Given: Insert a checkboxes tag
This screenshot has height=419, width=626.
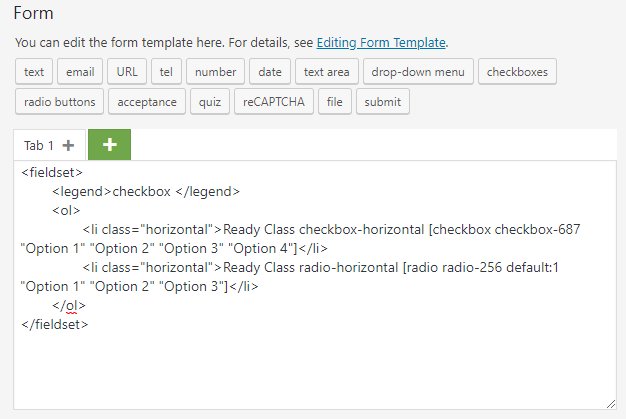Looking at the screenshot, I should [518, 72].
